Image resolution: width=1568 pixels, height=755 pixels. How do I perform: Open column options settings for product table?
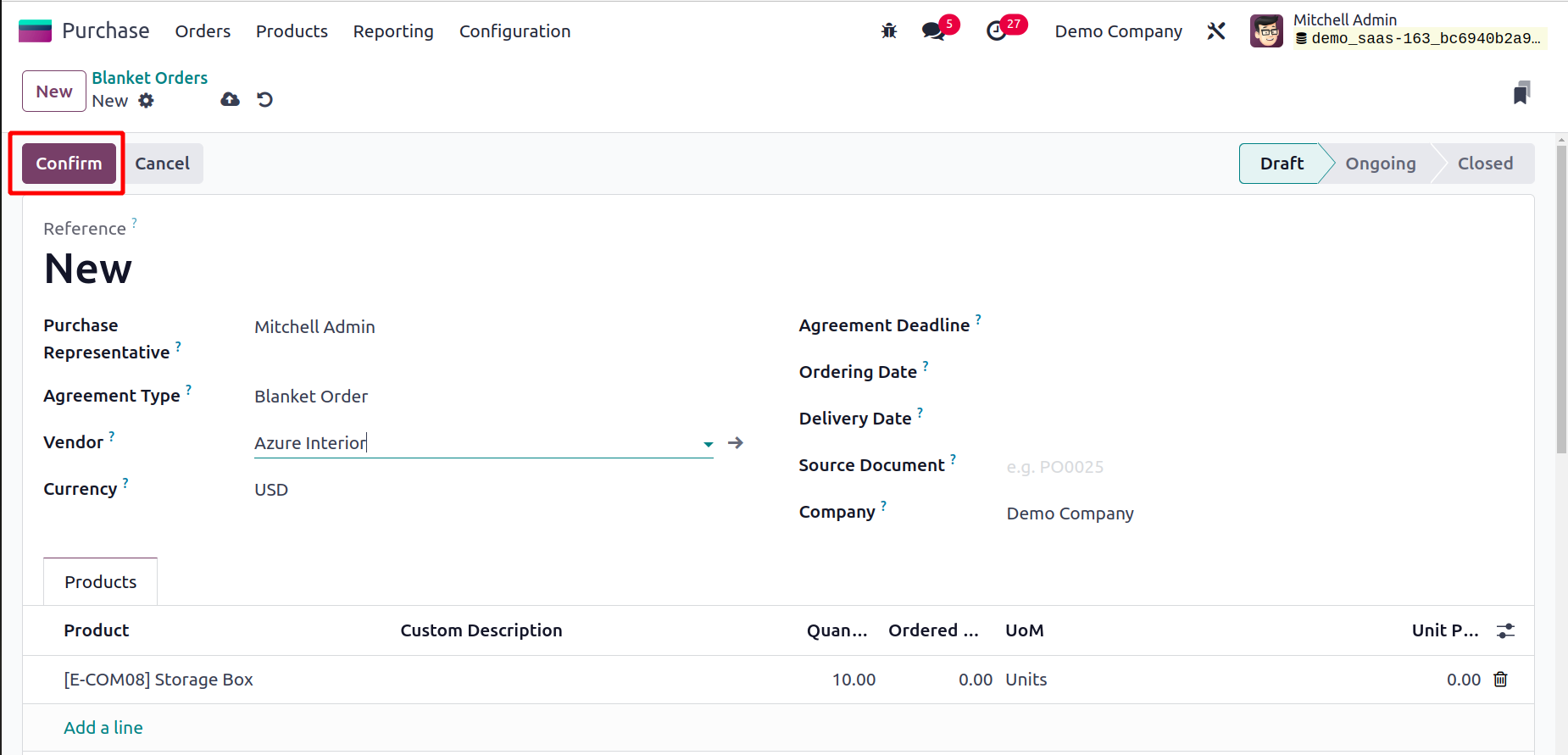pyautogui.click(x=1505, y=630)
